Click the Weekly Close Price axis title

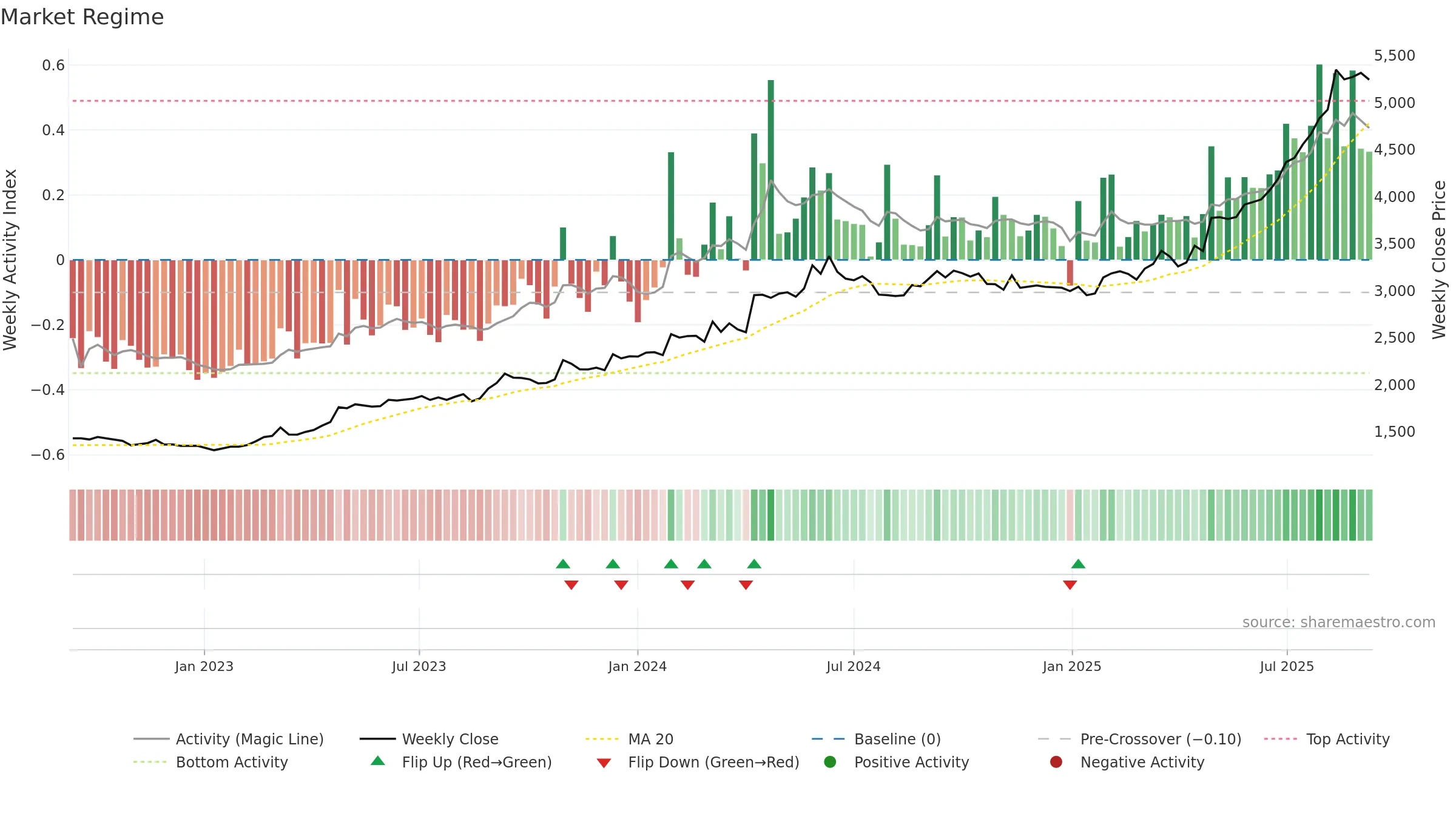click(1439, 260)
